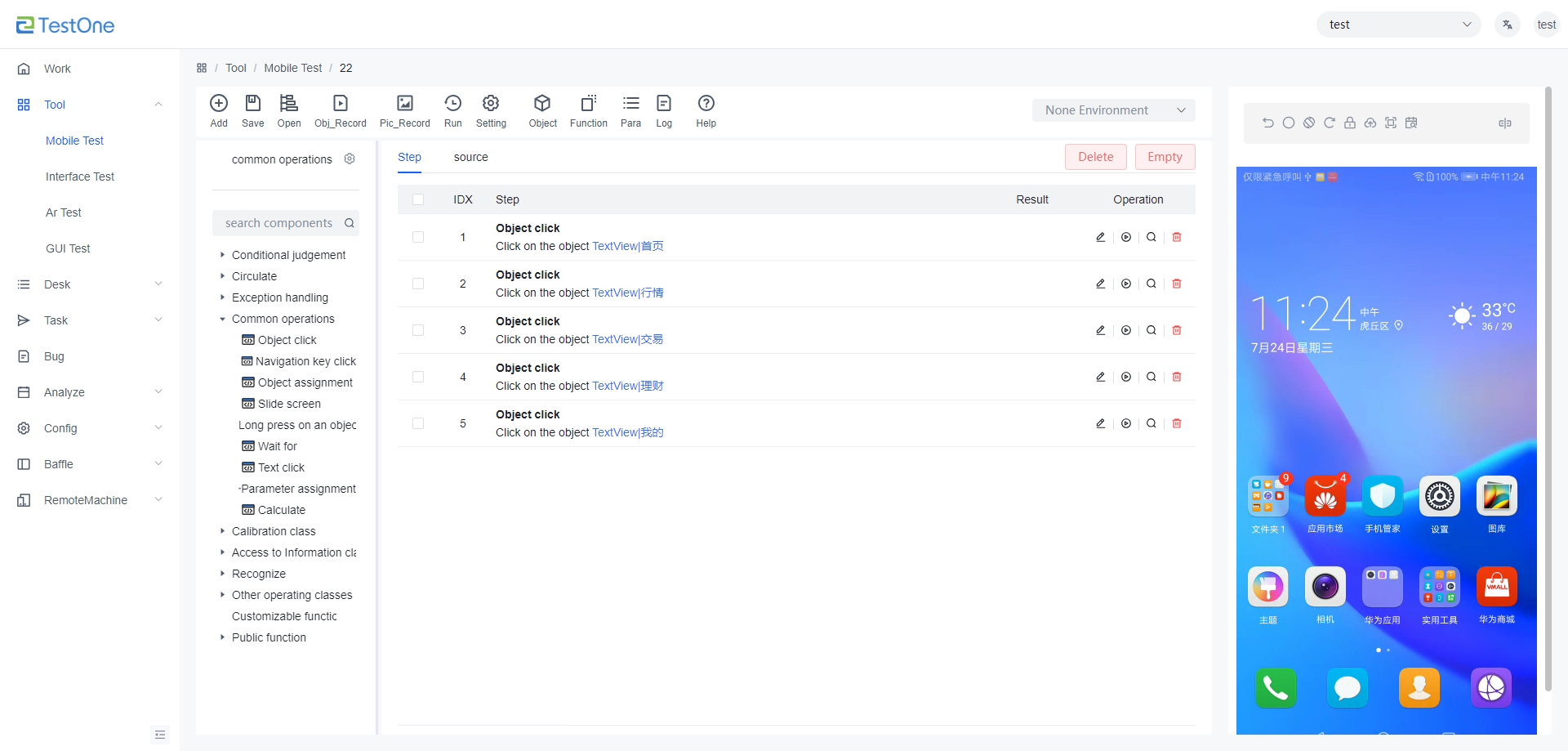
Task: Open the test project dropdown in header
Action: [x=1399, y=25]
